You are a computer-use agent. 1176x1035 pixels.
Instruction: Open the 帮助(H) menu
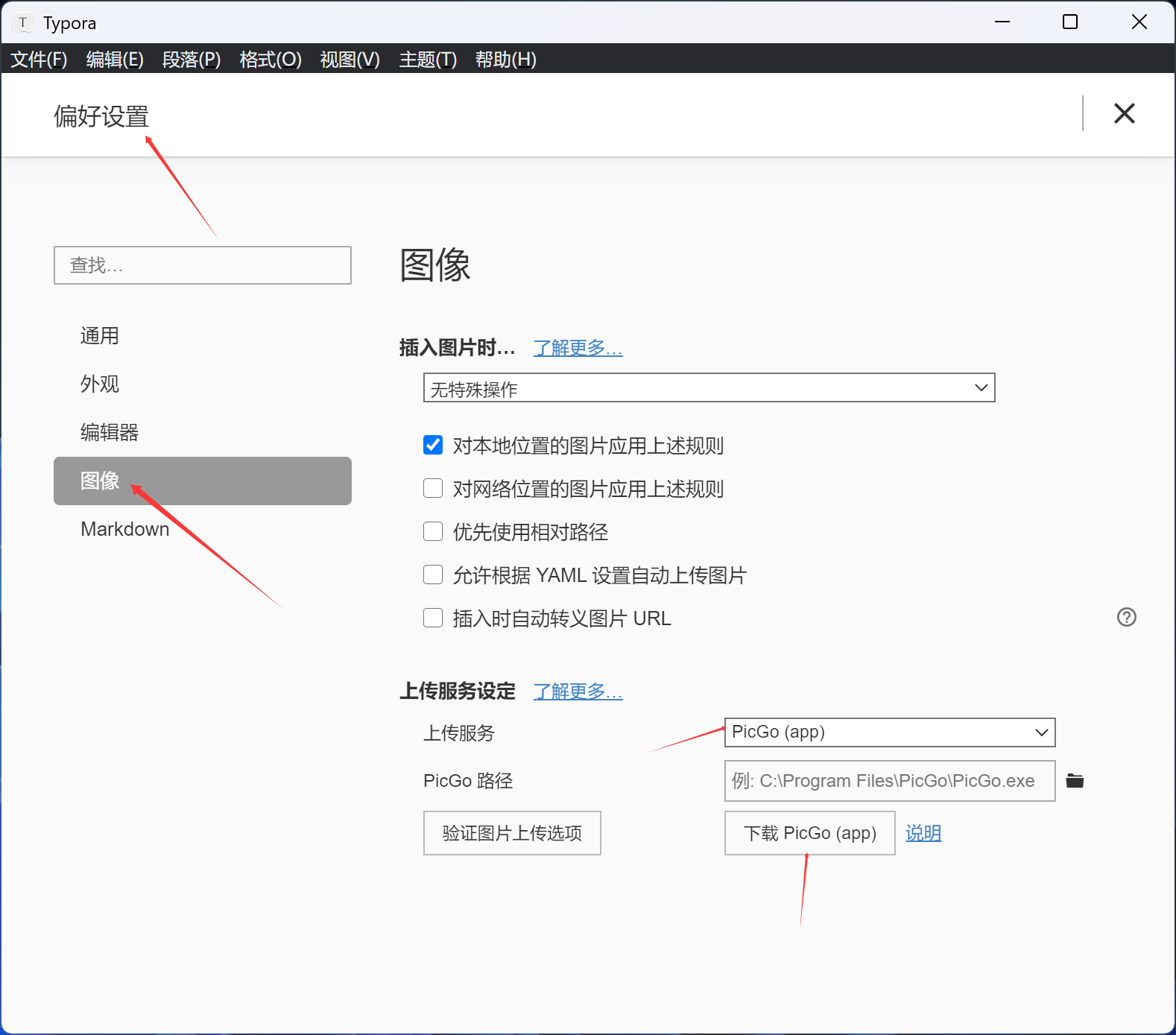pos(506,59)
